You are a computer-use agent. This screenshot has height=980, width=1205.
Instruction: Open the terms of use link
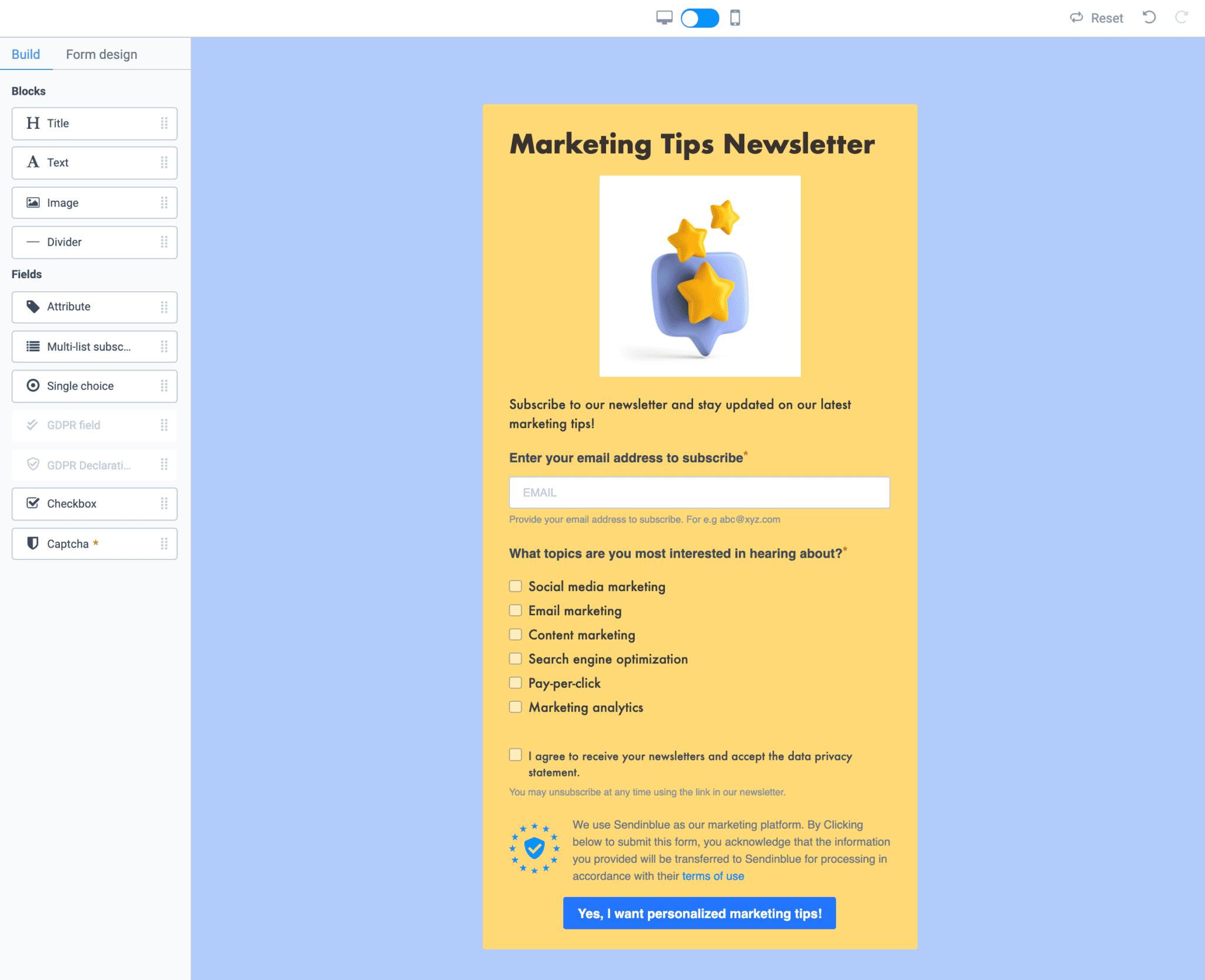click(x=713, y=876)
